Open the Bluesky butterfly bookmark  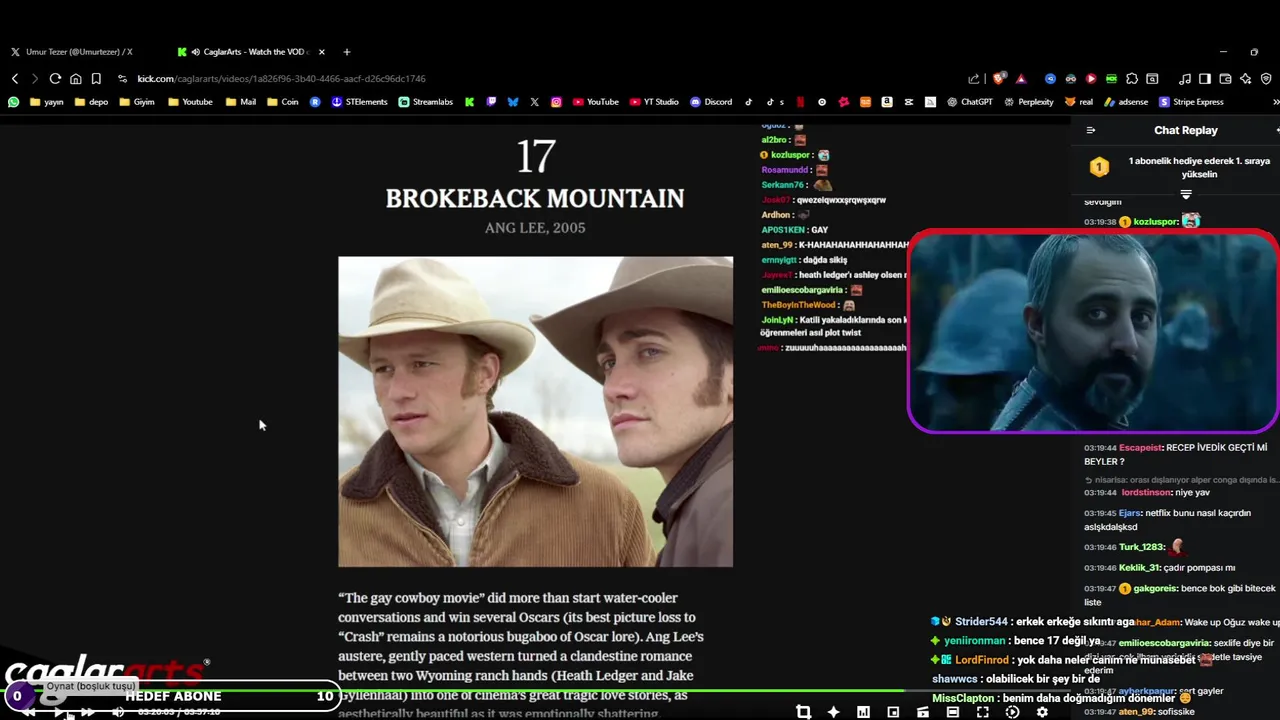513,102
